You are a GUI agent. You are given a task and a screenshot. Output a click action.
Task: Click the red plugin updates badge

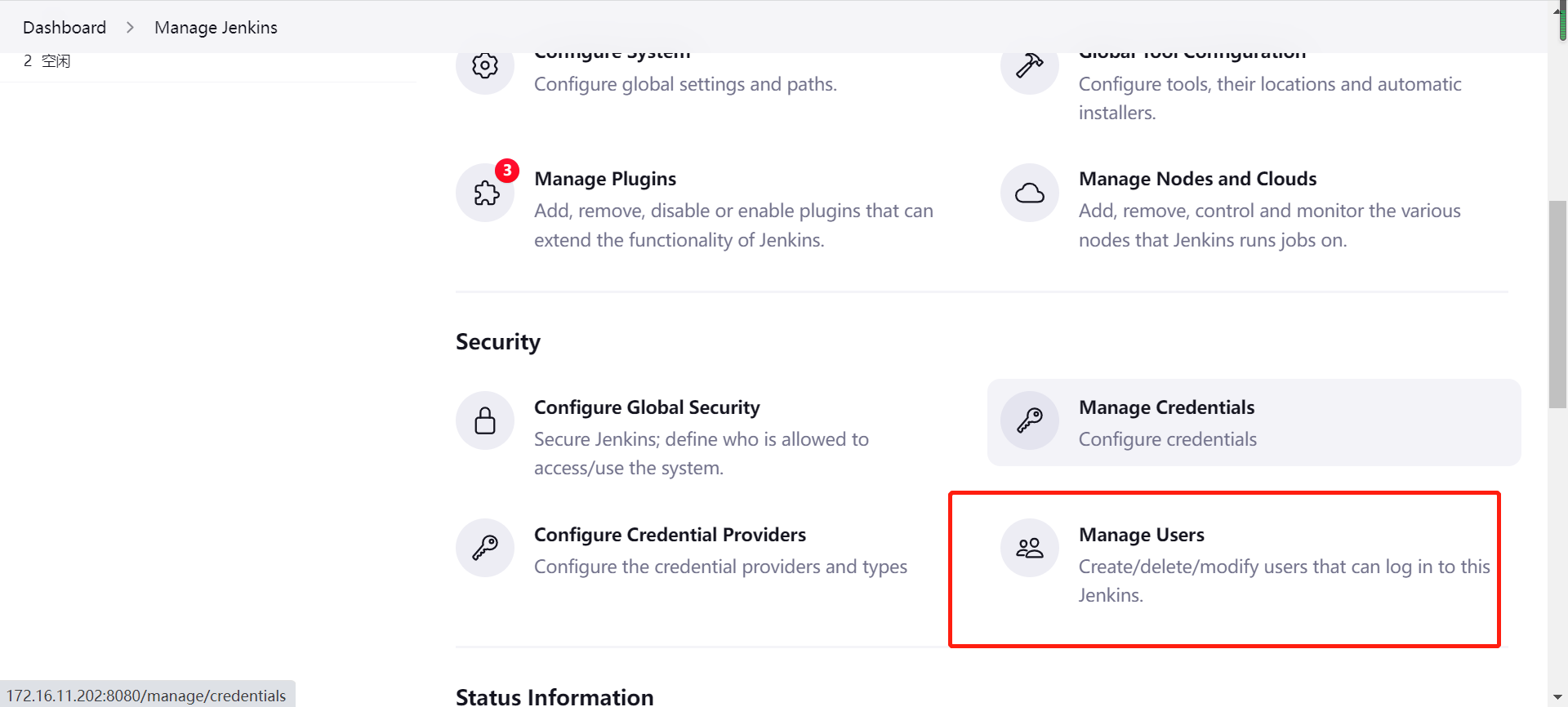coord(507,171)
